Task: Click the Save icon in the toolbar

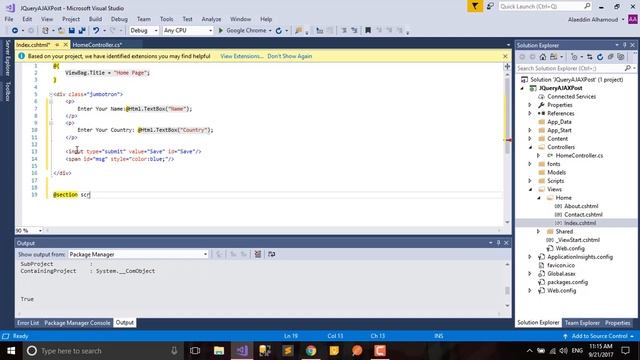Action: [72, 31]
